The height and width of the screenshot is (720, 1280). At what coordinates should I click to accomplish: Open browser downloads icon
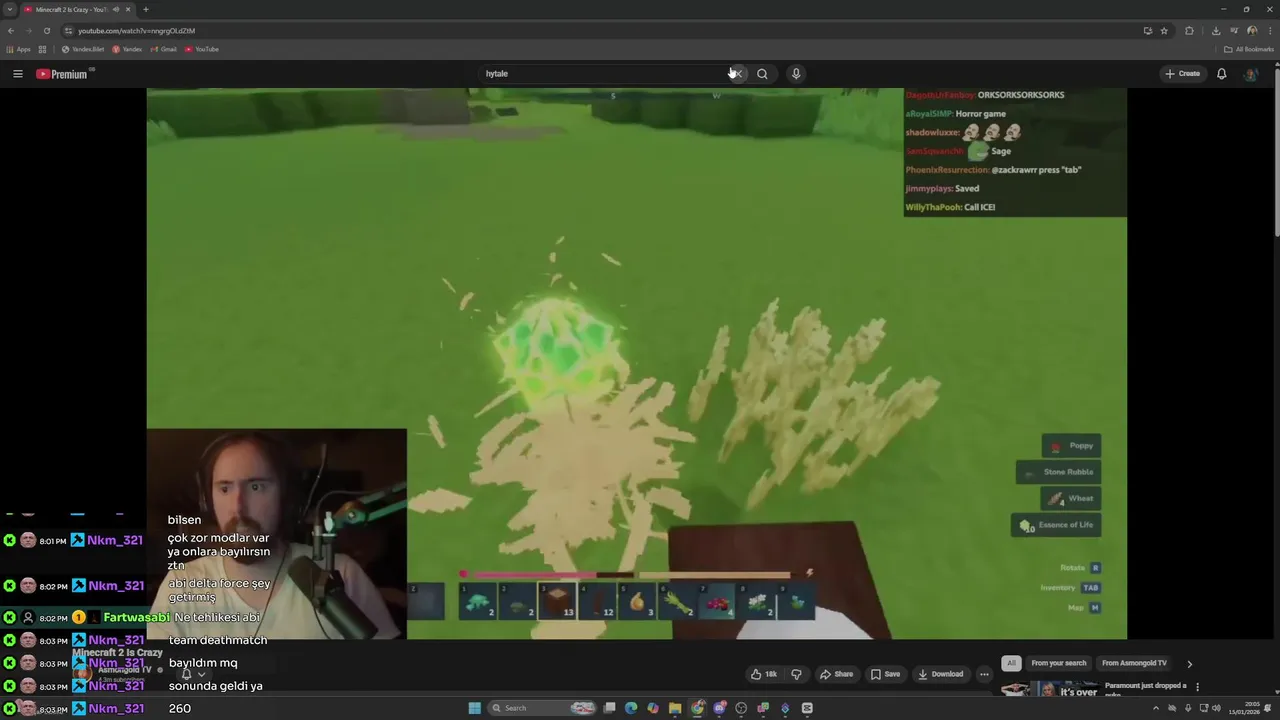[1215, 30]
